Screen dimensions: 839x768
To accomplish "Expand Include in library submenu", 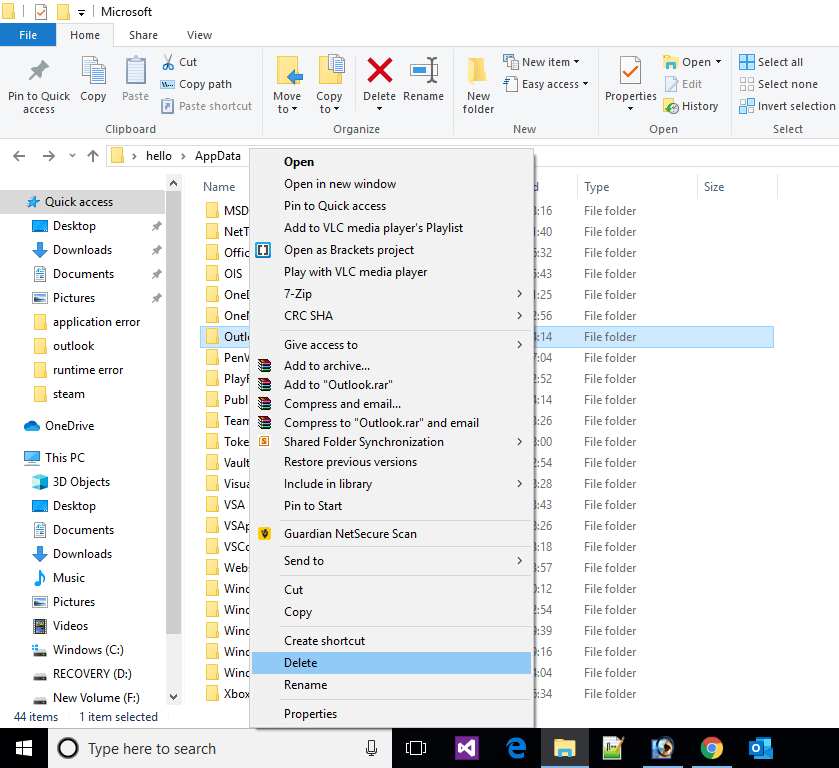I will (519, 484).
